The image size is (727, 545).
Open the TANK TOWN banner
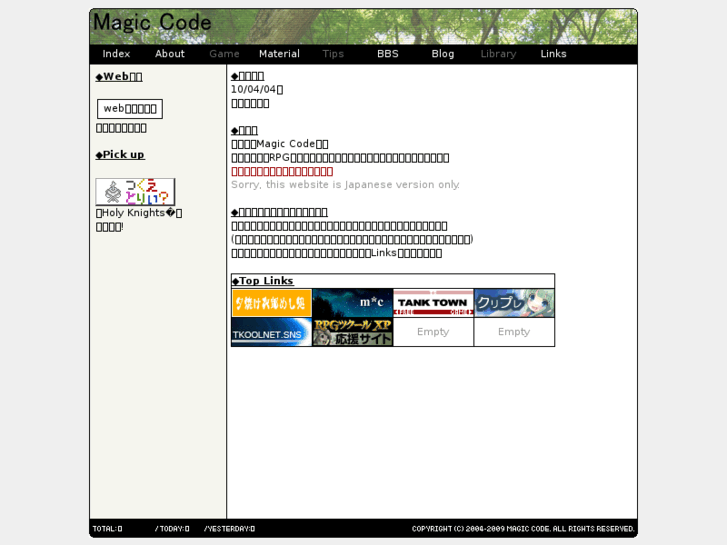433,303
